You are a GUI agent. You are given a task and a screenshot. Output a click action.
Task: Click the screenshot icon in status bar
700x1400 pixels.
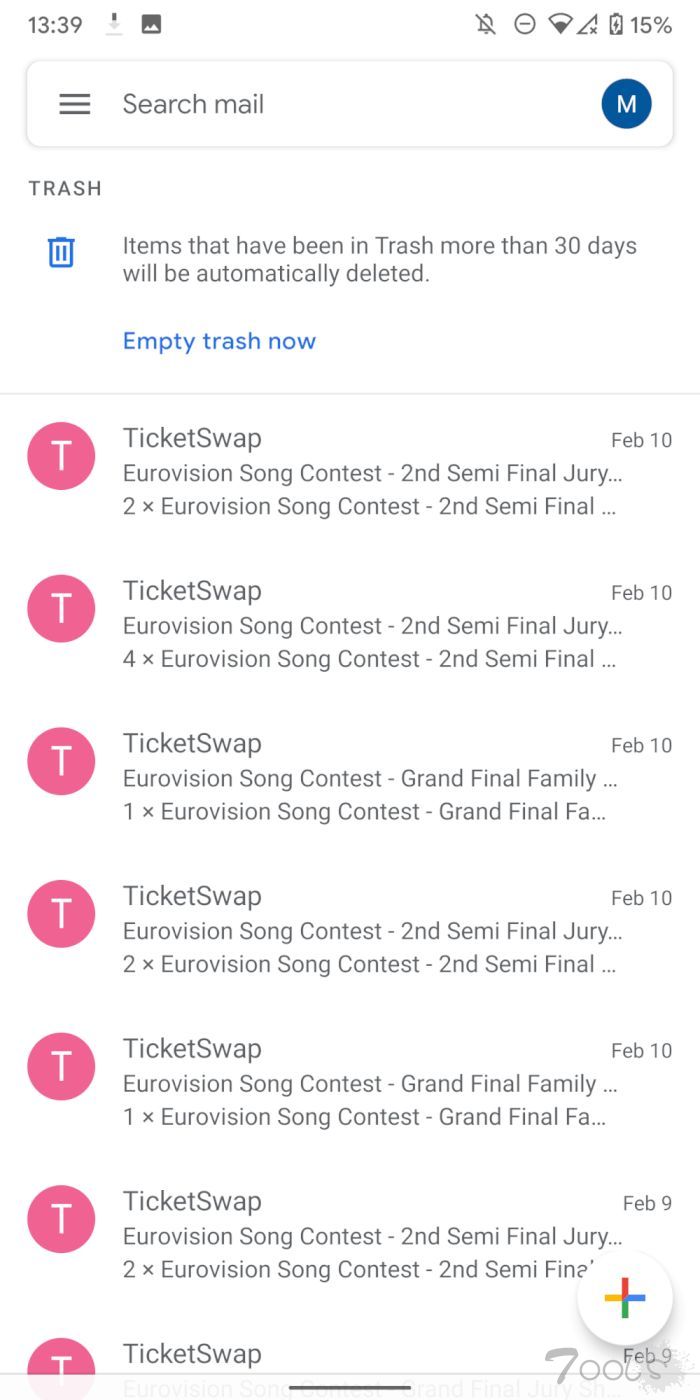pos(151,24)
